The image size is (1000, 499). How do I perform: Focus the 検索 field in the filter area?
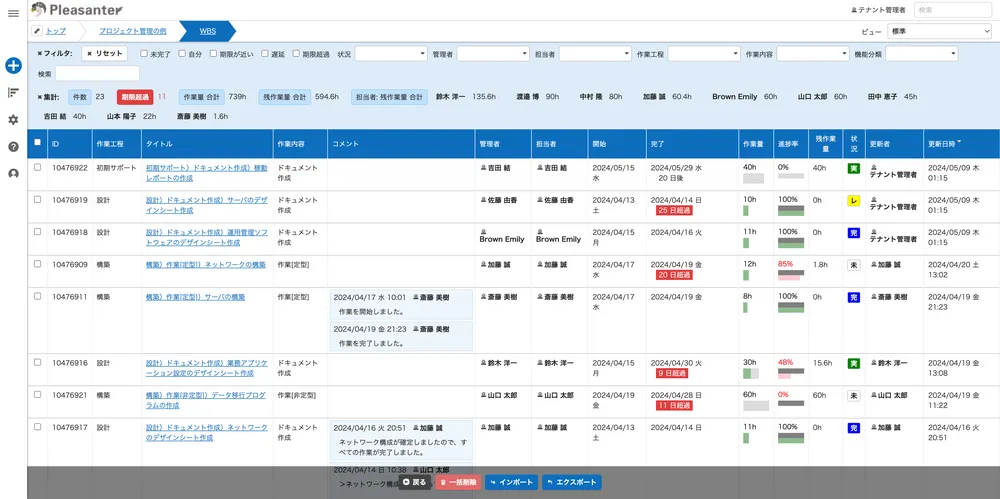click(x=97, y=73)
